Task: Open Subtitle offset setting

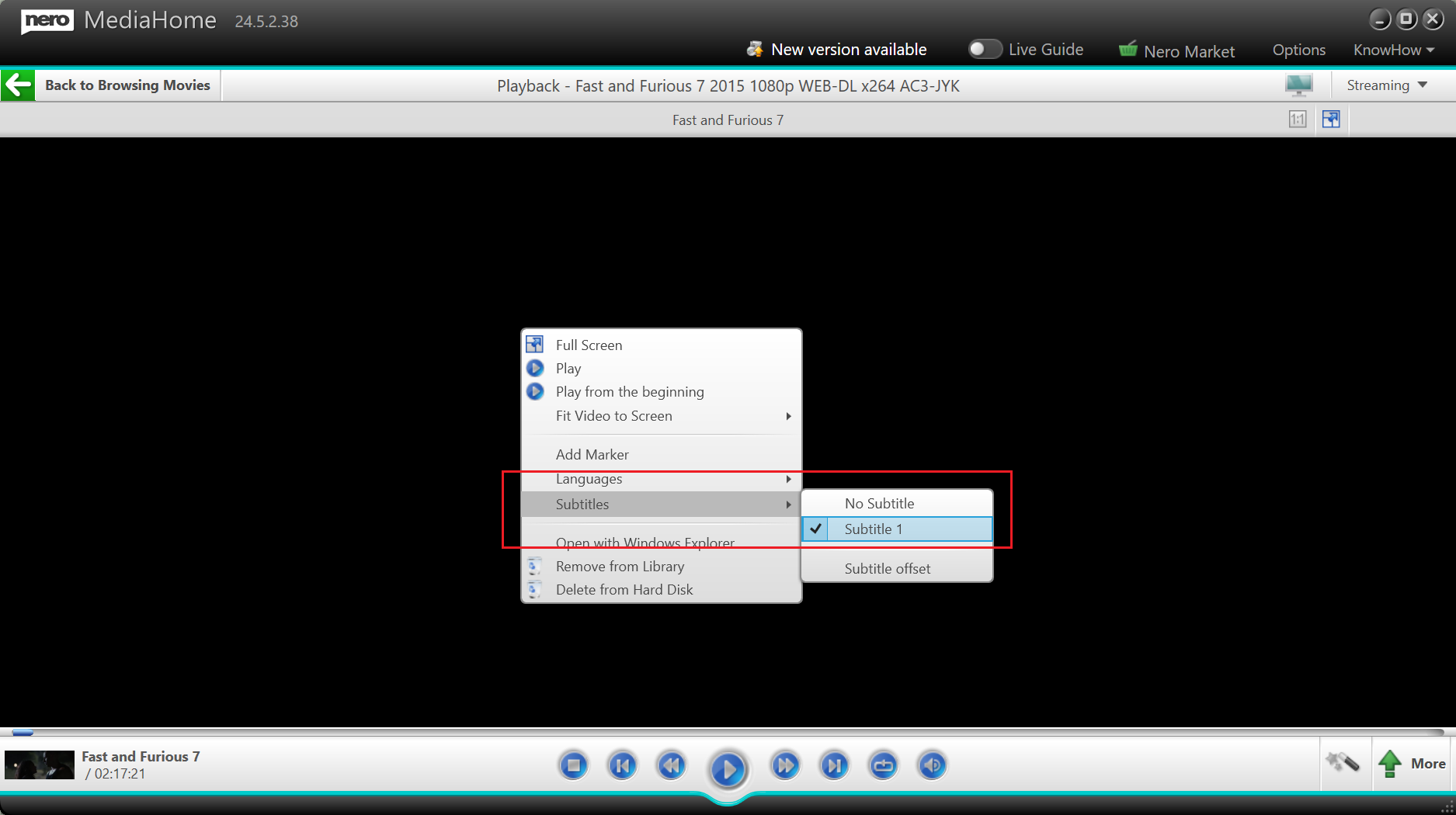Action: tap(897, 569)
